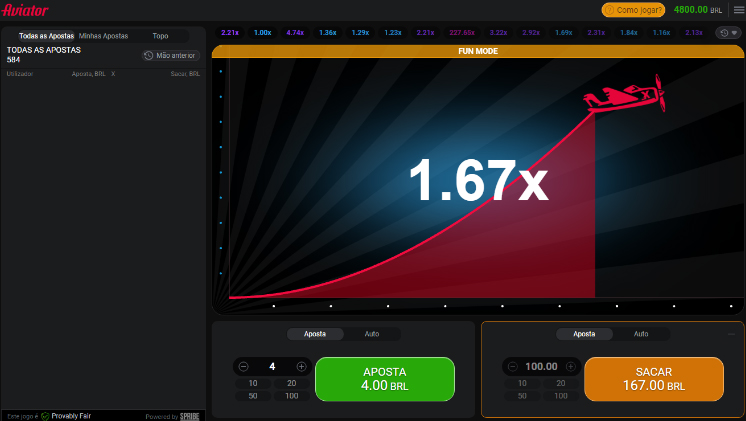The image size is (746, 421).
Task: Cash out with SACAR 167.00 BRL button
Action: tap(654, 379)
